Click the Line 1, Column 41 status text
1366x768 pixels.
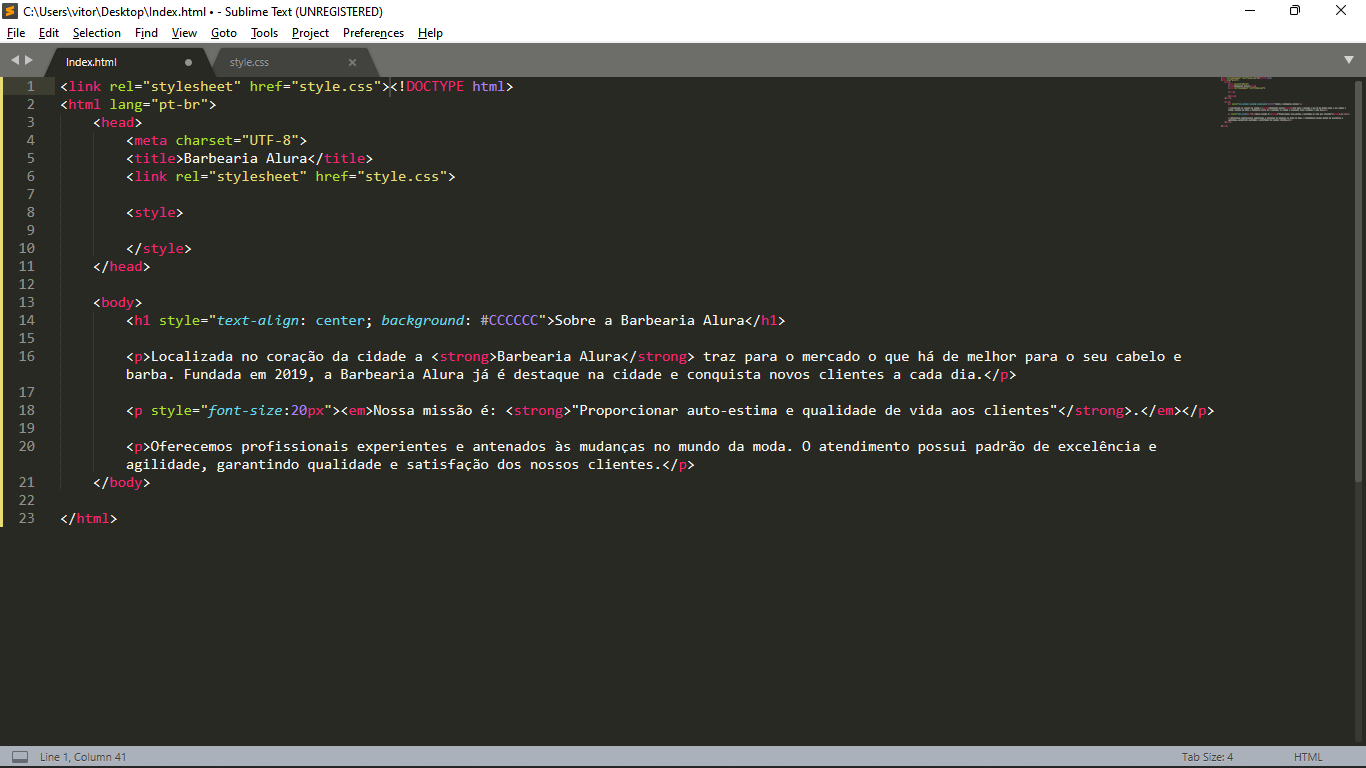(x=83, y=757)
